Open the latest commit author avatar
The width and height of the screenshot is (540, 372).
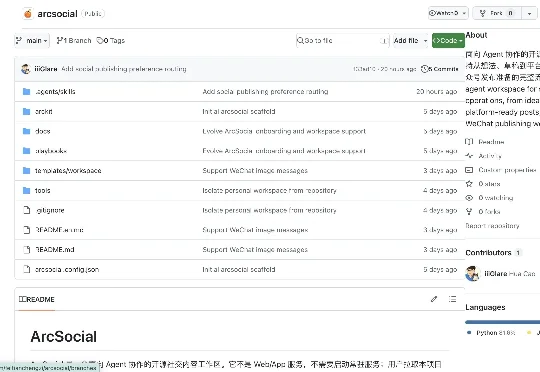[x=26, y=69]
